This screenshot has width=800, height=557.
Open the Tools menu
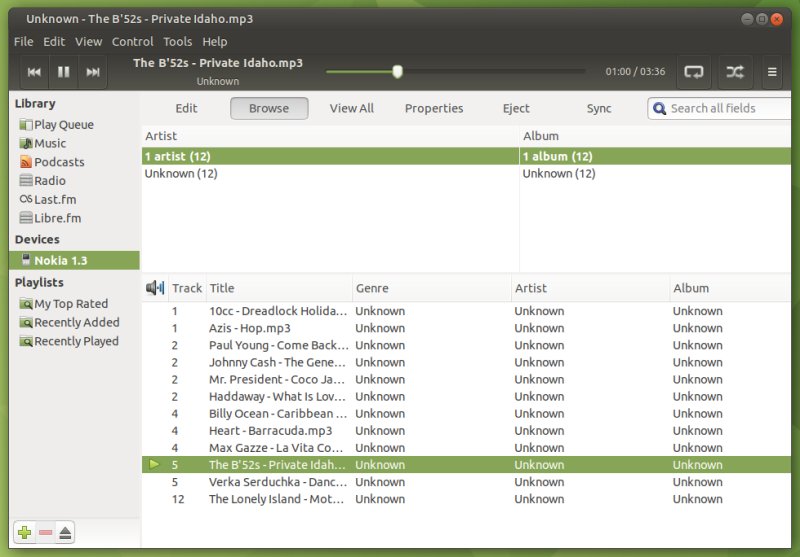point(177,42)
